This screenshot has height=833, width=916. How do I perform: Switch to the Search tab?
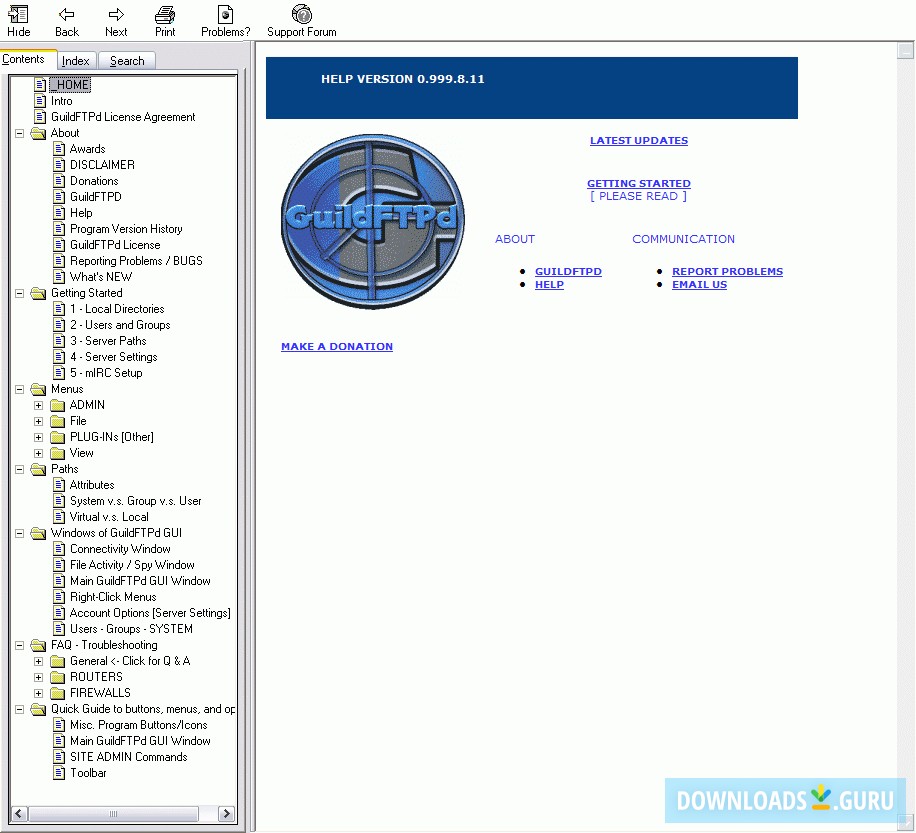tap(127, 61)
